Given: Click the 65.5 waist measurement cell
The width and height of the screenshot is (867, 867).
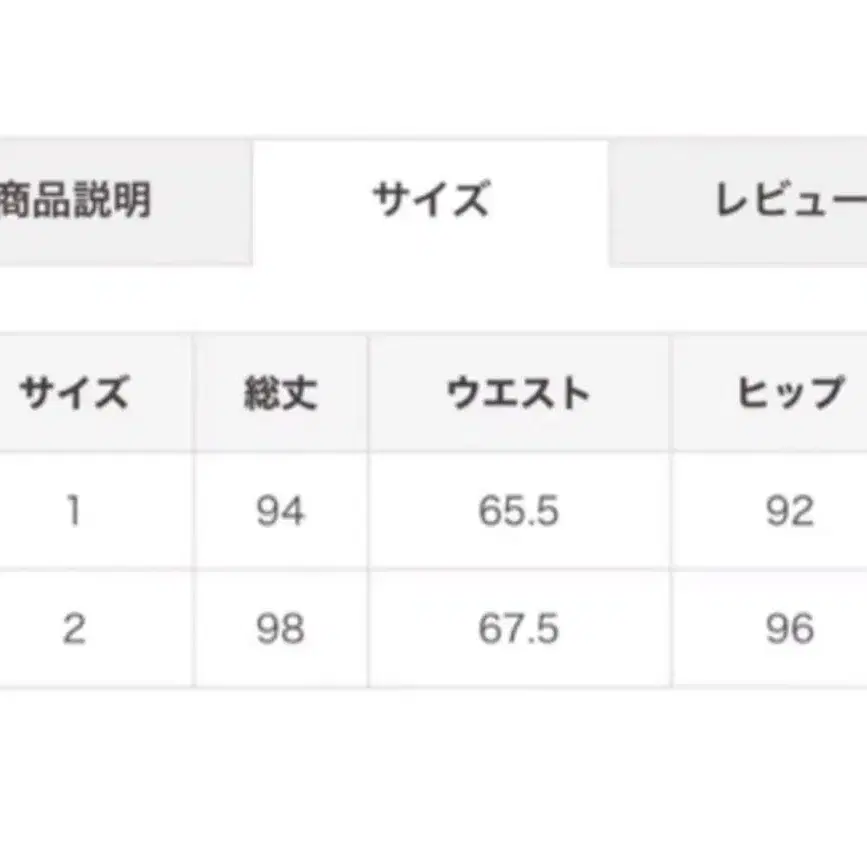Looking at the screenshot, I should point(519,511).
